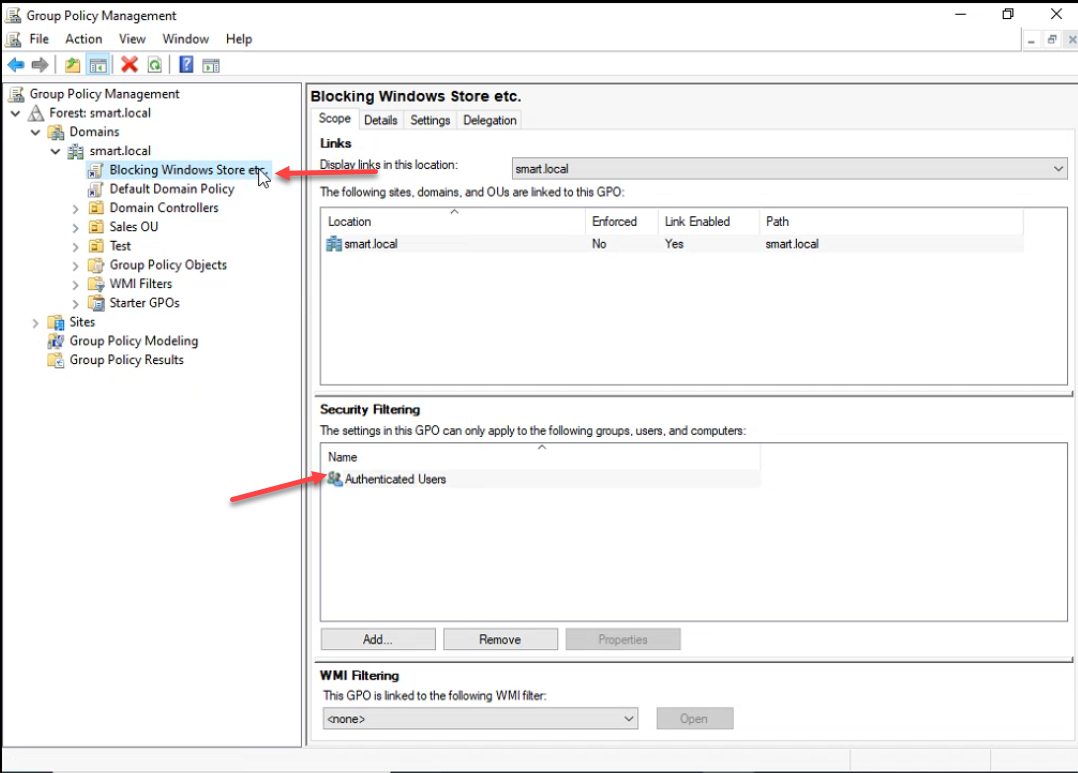This screenshot has width=1078, height=773.
Task: Select the Scope tab
Action: (x=335, y=118)
